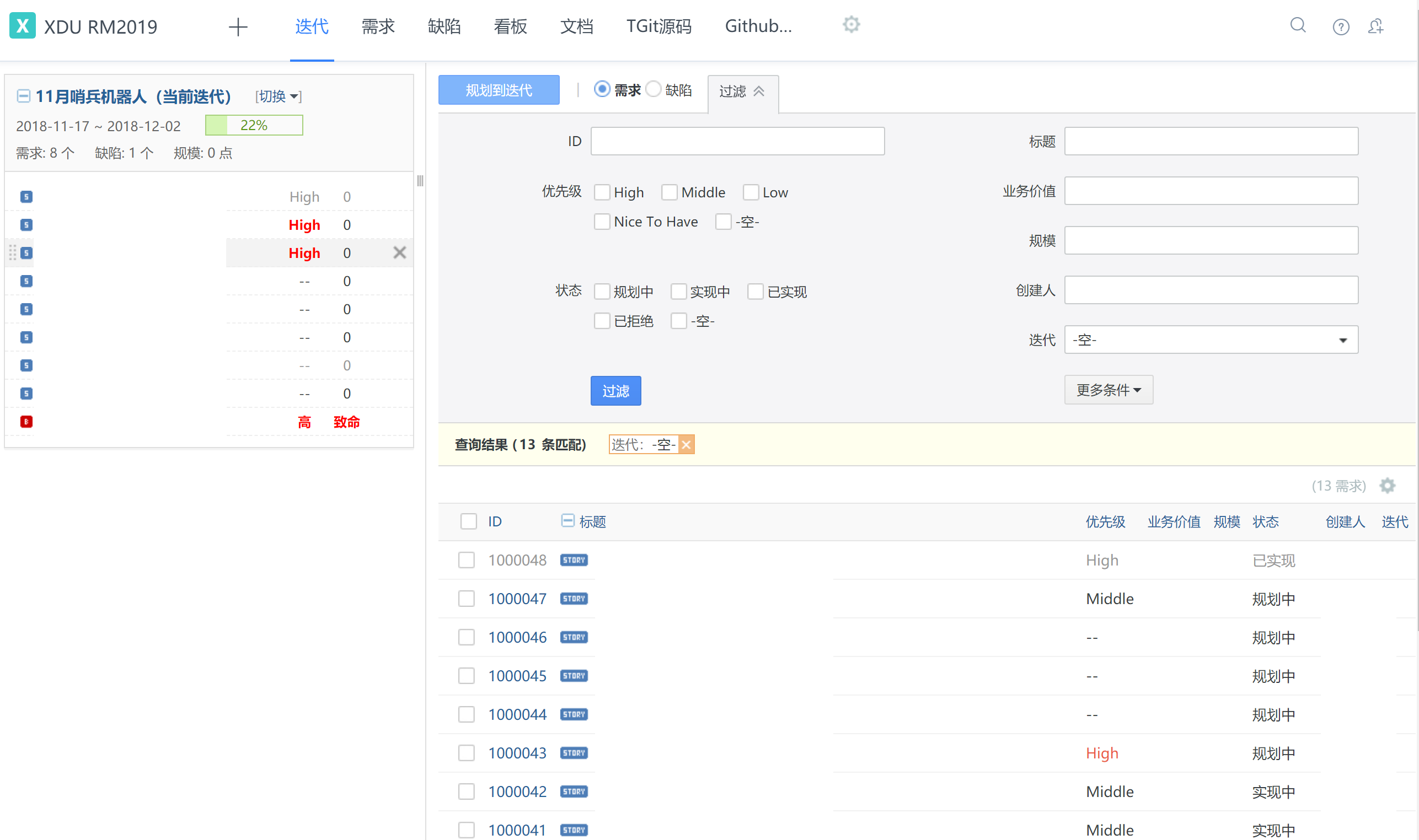The image size is (1419, 840).
Task: Sort by the 优先级 column header
Action: (x=1105, y=521)
